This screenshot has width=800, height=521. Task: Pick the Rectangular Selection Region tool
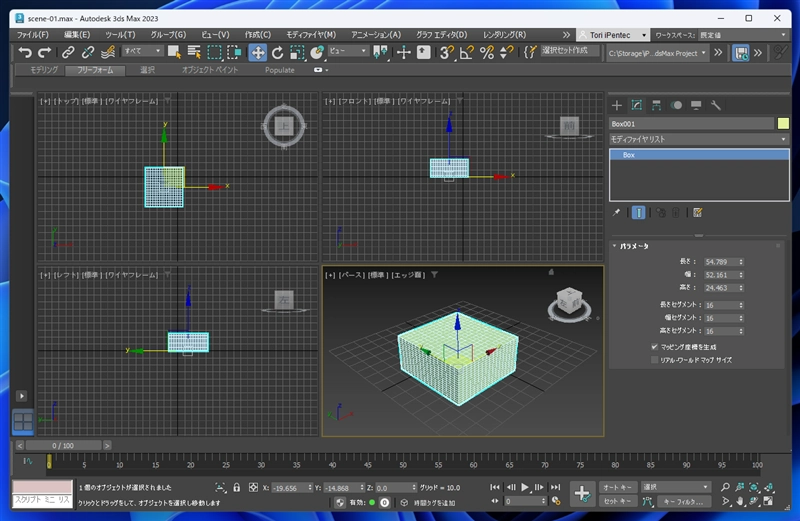pyautogui.click(x=214, y=52)
